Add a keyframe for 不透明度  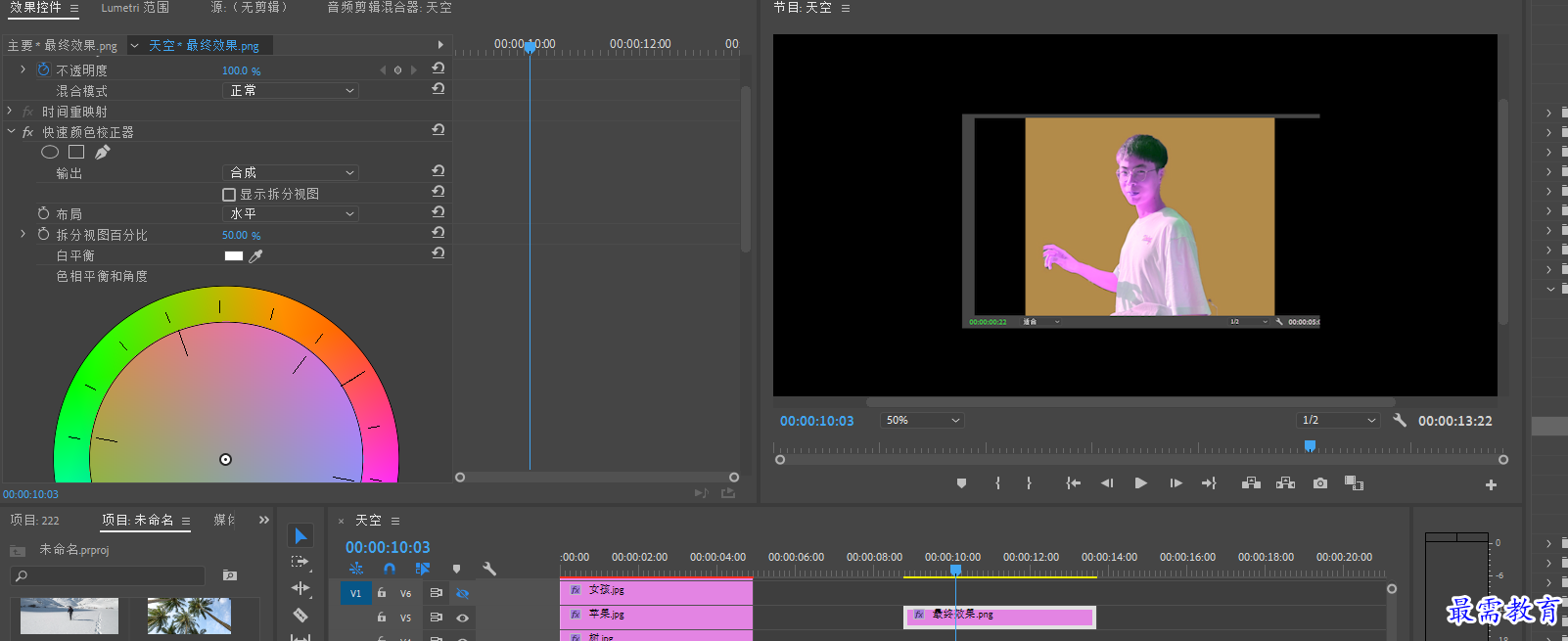[397, 70]
